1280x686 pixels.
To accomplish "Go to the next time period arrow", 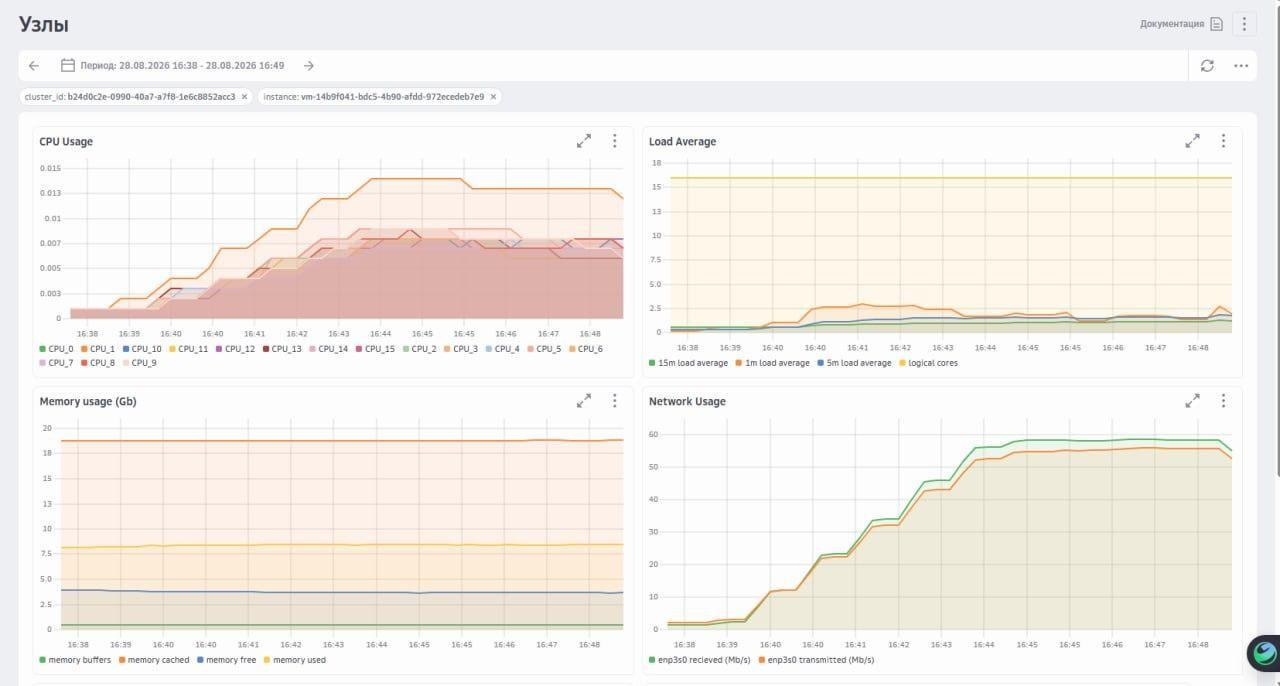I will pyautogui.click(x=309, y=66).
